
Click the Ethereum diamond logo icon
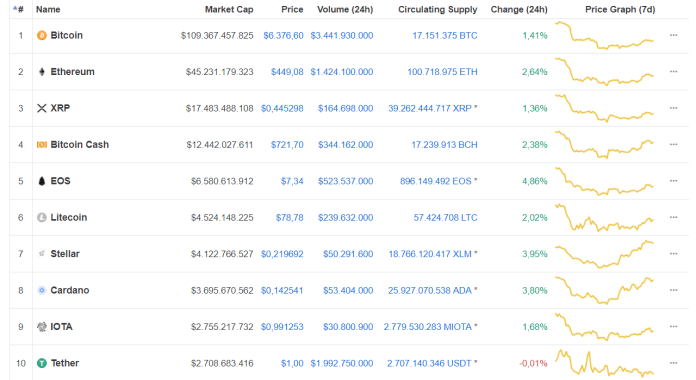(x=42, y=72)
